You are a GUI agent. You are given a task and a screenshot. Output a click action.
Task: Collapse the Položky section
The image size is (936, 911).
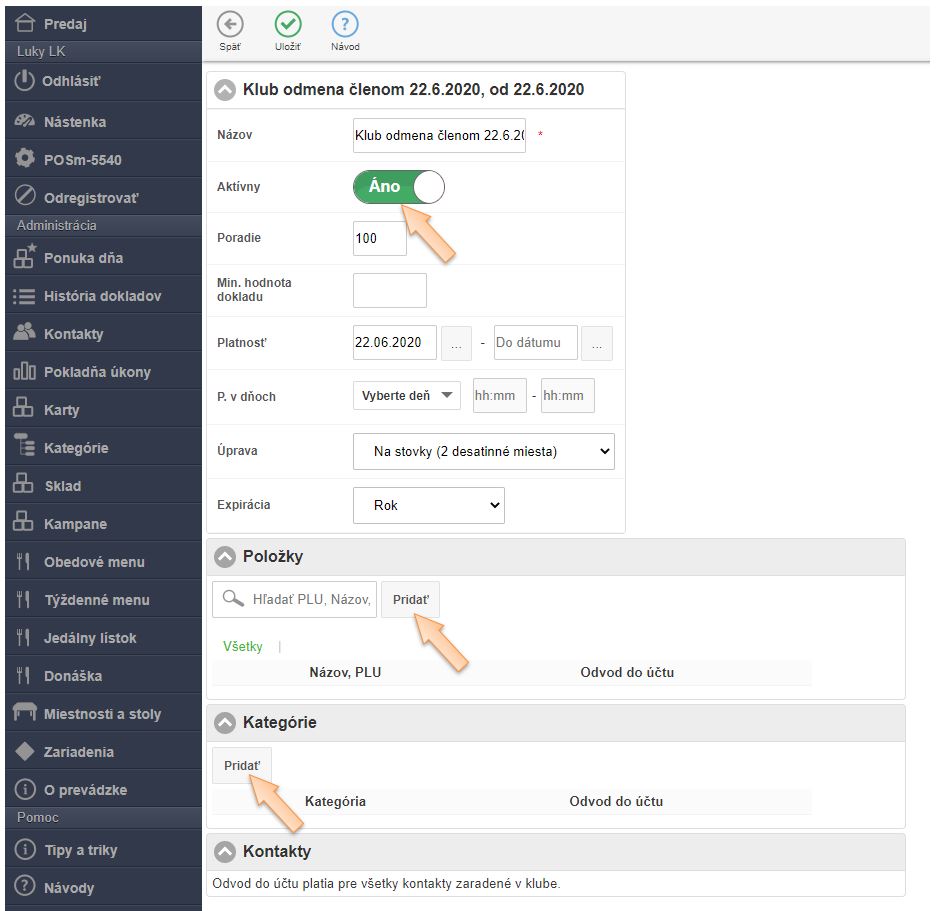[x=225, y=557]
